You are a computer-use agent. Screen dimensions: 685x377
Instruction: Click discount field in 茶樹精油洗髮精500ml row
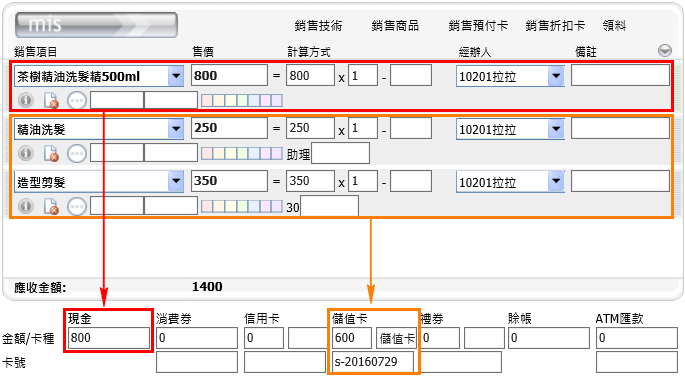411,75
